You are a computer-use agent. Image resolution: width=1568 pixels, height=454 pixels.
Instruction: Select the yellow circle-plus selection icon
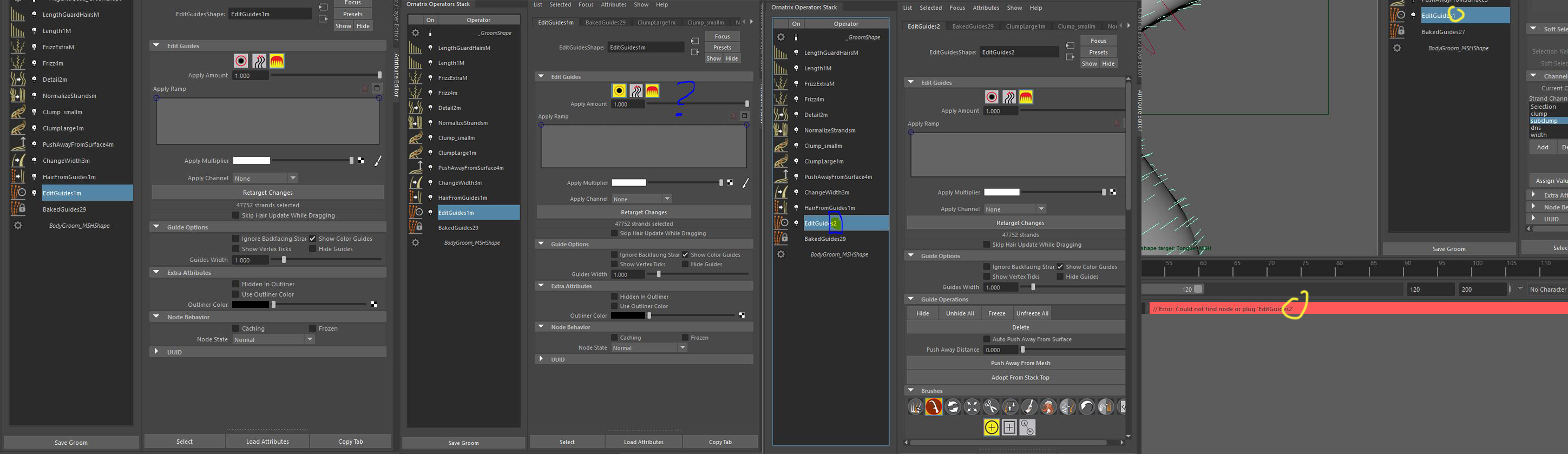(x=991, y=428)
